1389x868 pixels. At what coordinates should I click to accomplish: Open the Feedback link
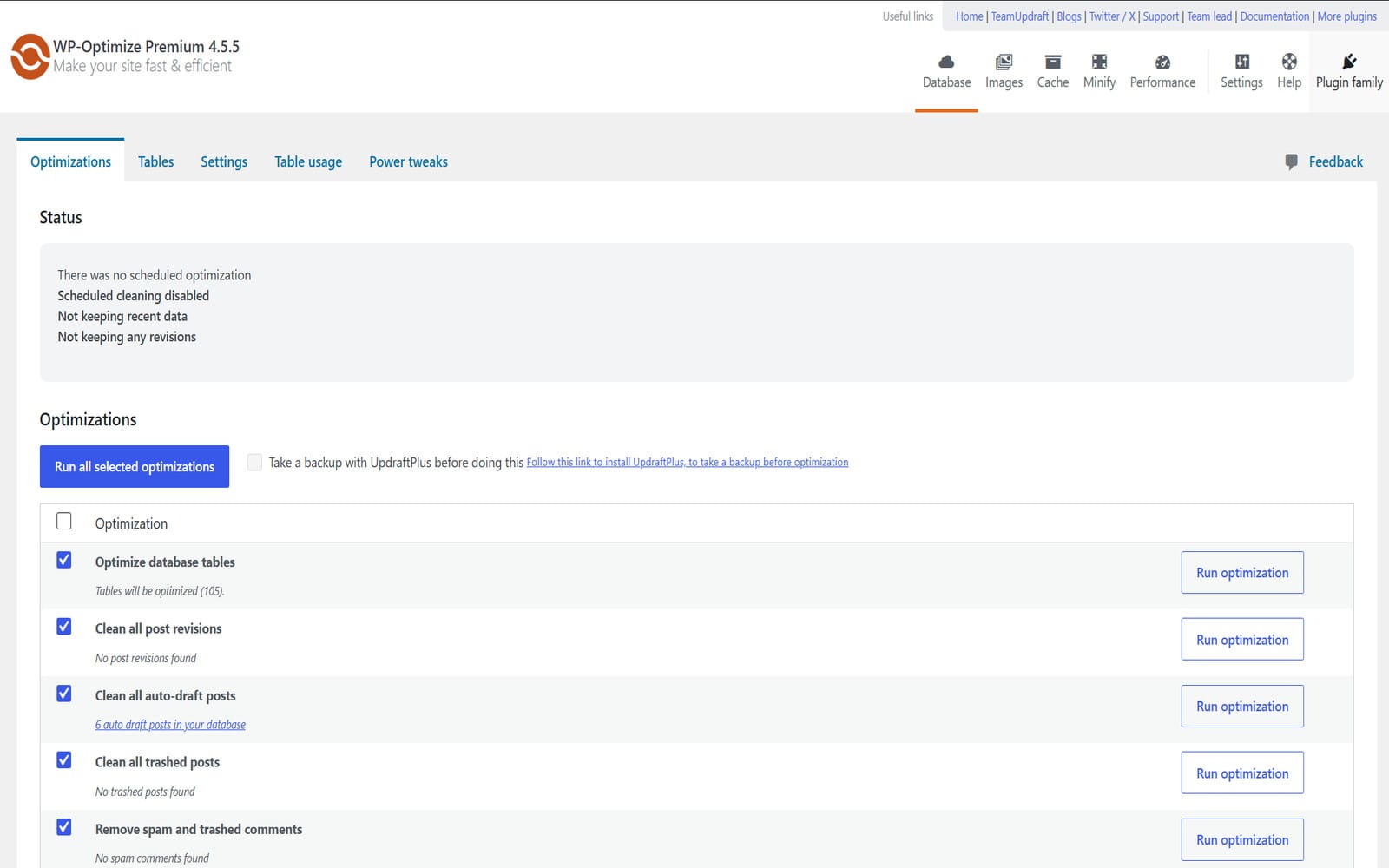click(1335, 161)
